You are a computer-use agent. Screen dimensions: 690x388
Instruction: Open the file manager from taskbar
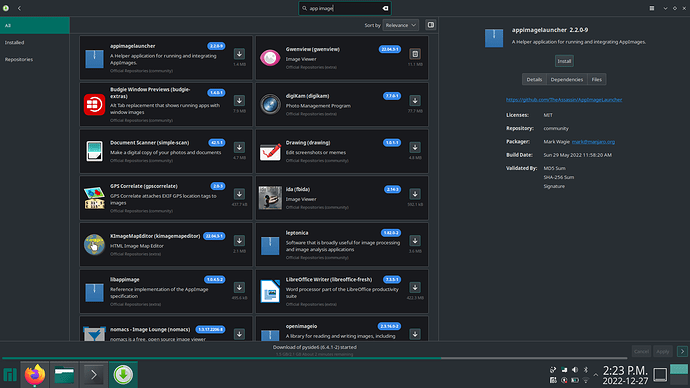pos(64,375)
